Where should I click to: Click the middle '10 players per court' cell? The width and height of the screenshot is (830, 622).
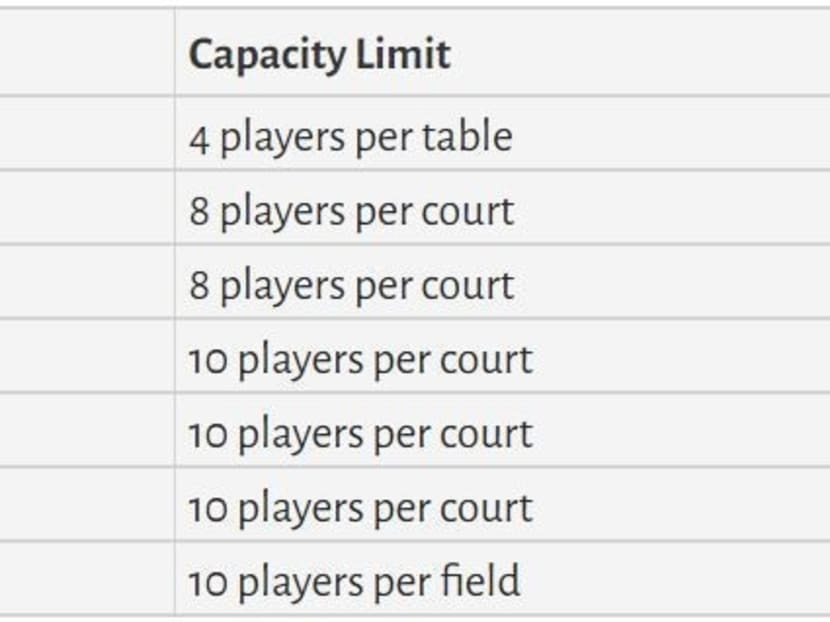pos(360,433)
